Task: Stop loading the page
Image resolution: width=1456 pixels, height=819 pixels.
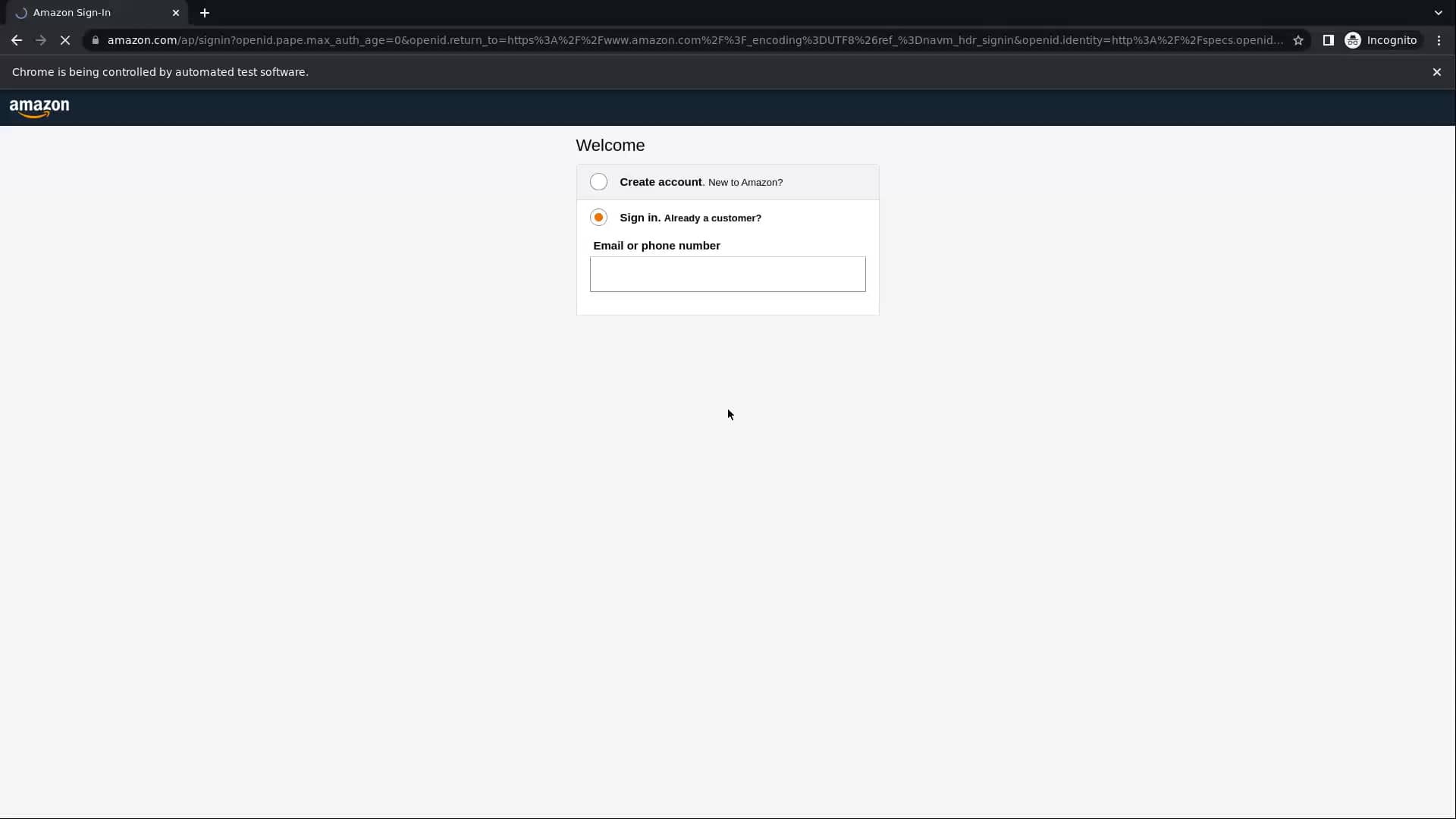Action: (65, 40)
